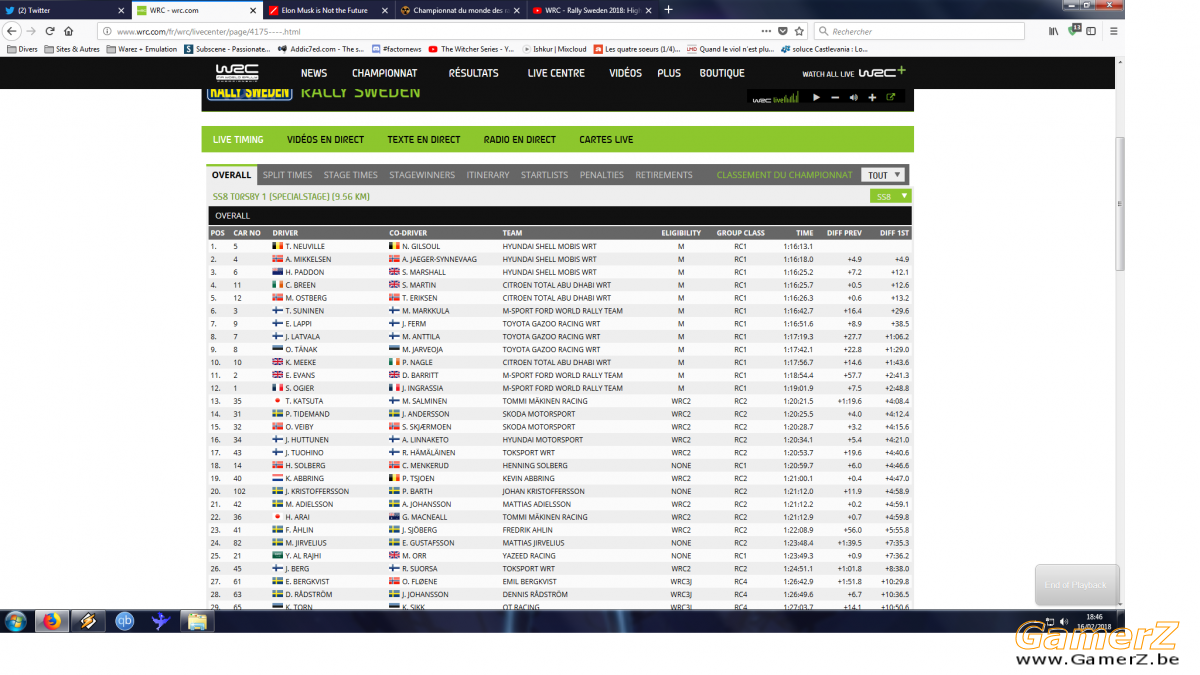Open the page actions three-dot menu
Viewport: 1200px width, 675px height.
(767, 31)
